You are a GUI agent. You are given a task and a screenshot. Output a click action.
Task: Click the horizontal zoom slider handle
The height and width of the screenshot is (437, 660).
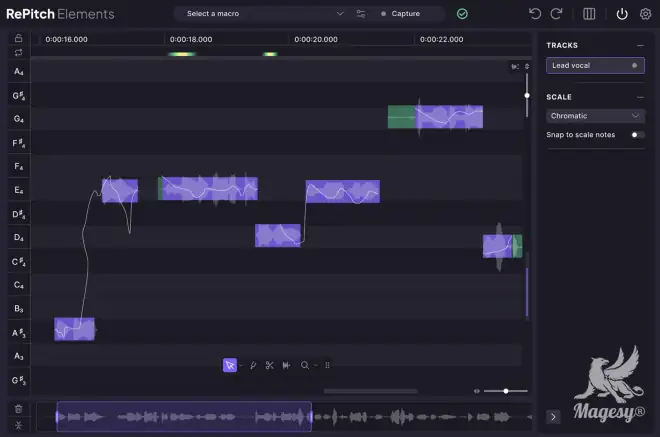pyautogui.click(x=506, y=391)
